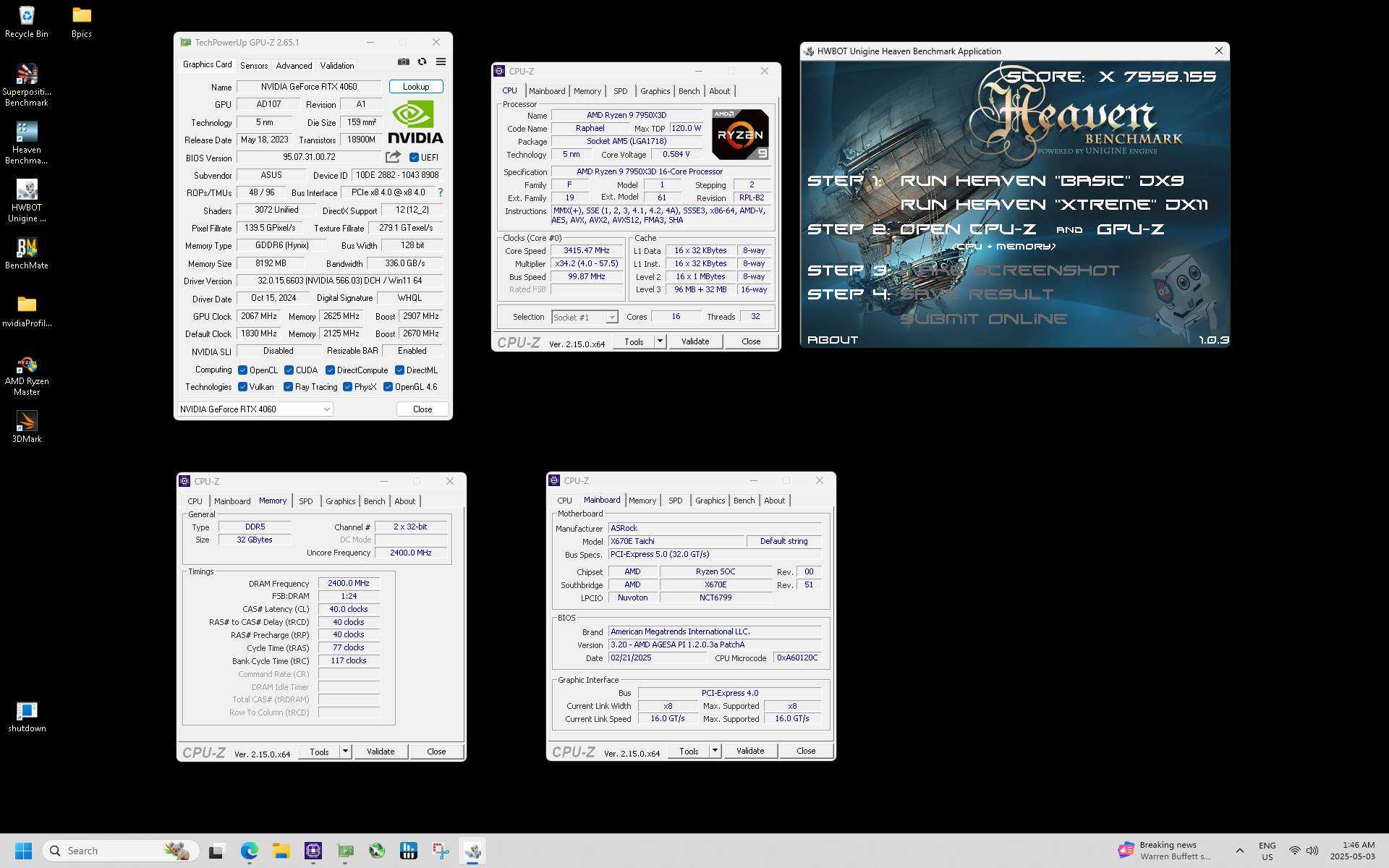1389x868 pixels.
Task: Open GPU-Z link in HWBOT step 2
Action: (1130, 229)
